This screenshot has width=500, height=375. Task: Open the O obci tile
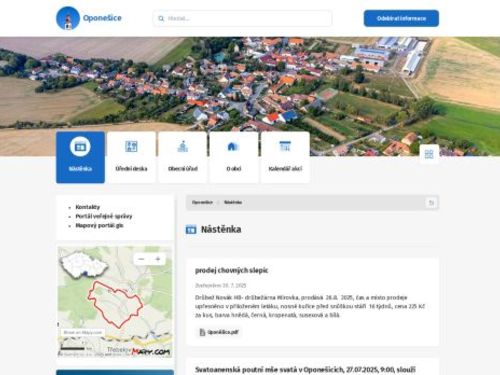[x=234, y=157]
